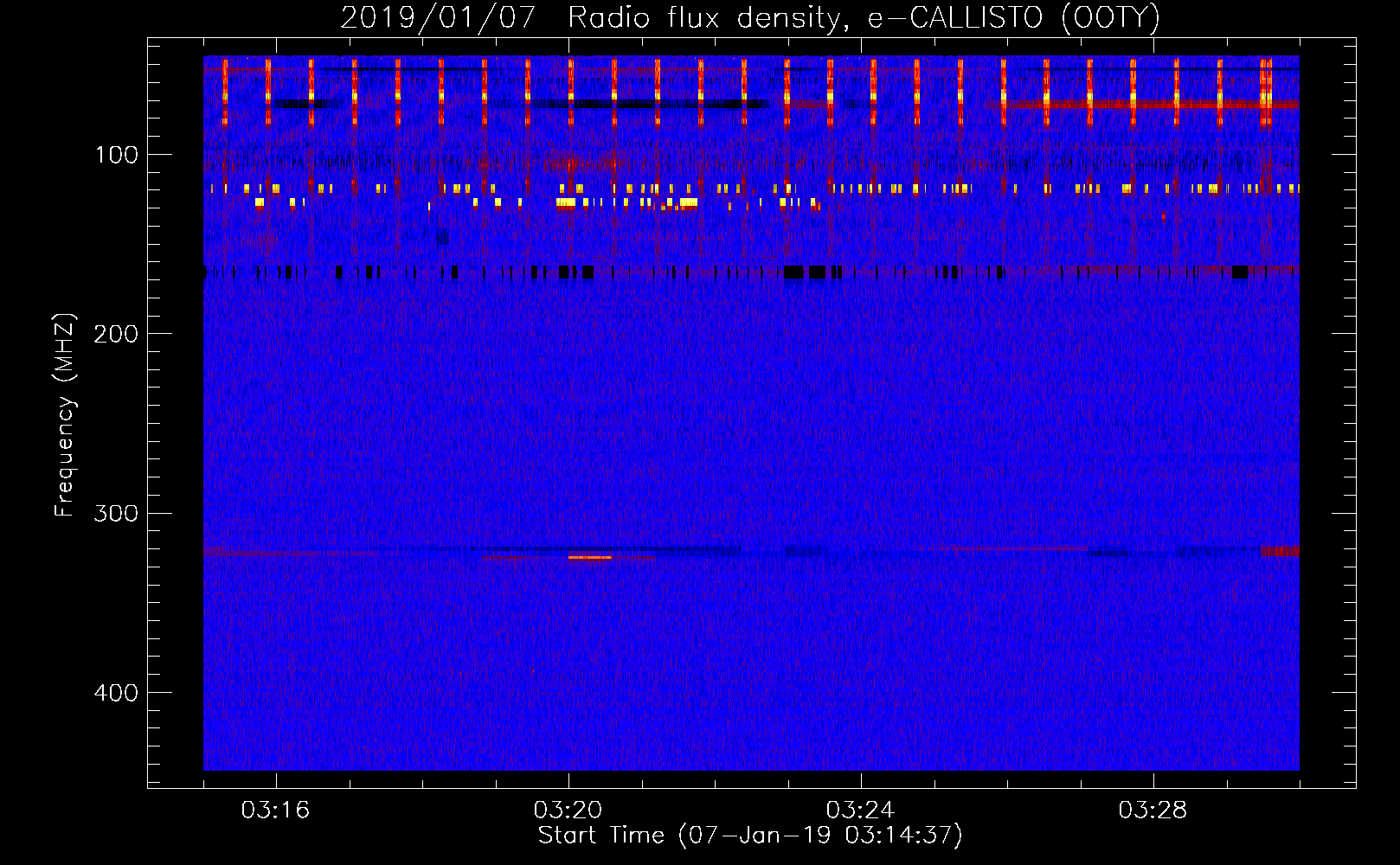
Task: Click the Start Time axis caption
Action: click(x=750, y=836)
